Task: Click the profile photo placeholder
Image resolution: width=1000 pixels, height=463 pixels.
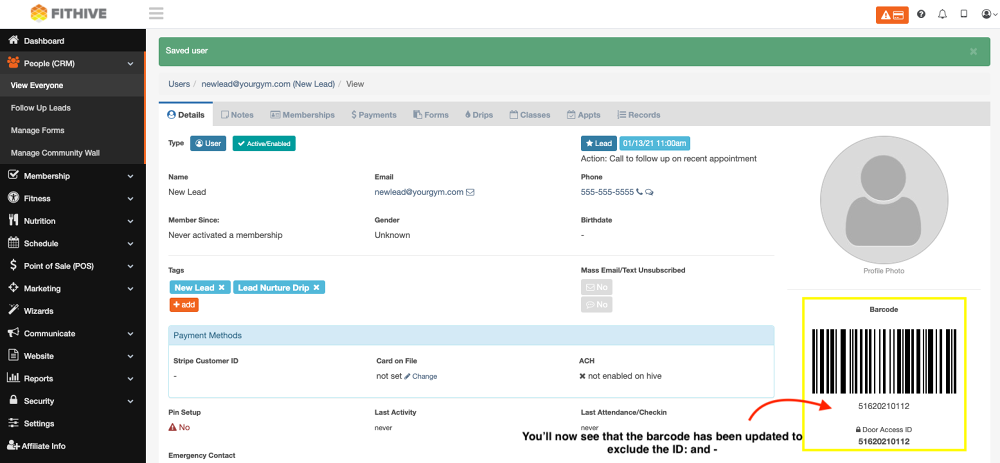Action: click(882, 201)
